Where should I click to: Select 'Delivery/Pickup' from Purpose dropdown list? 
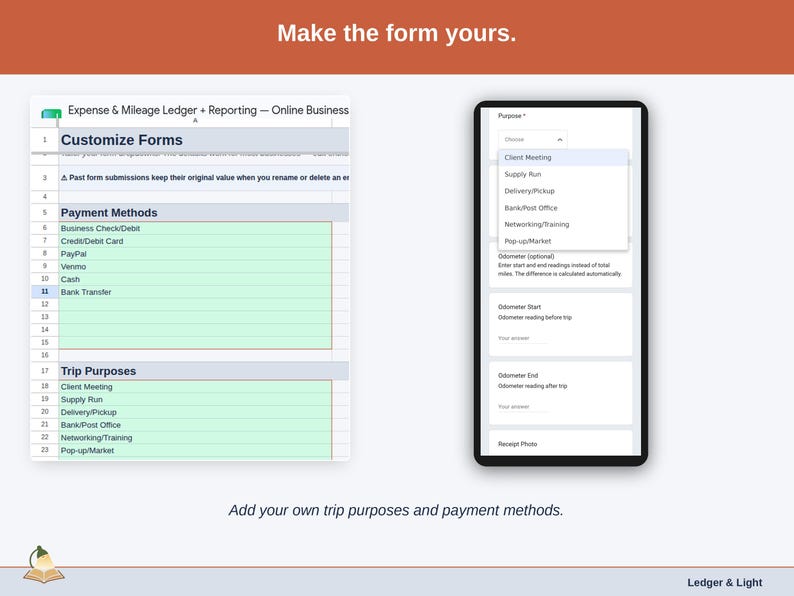pos(563,191)
